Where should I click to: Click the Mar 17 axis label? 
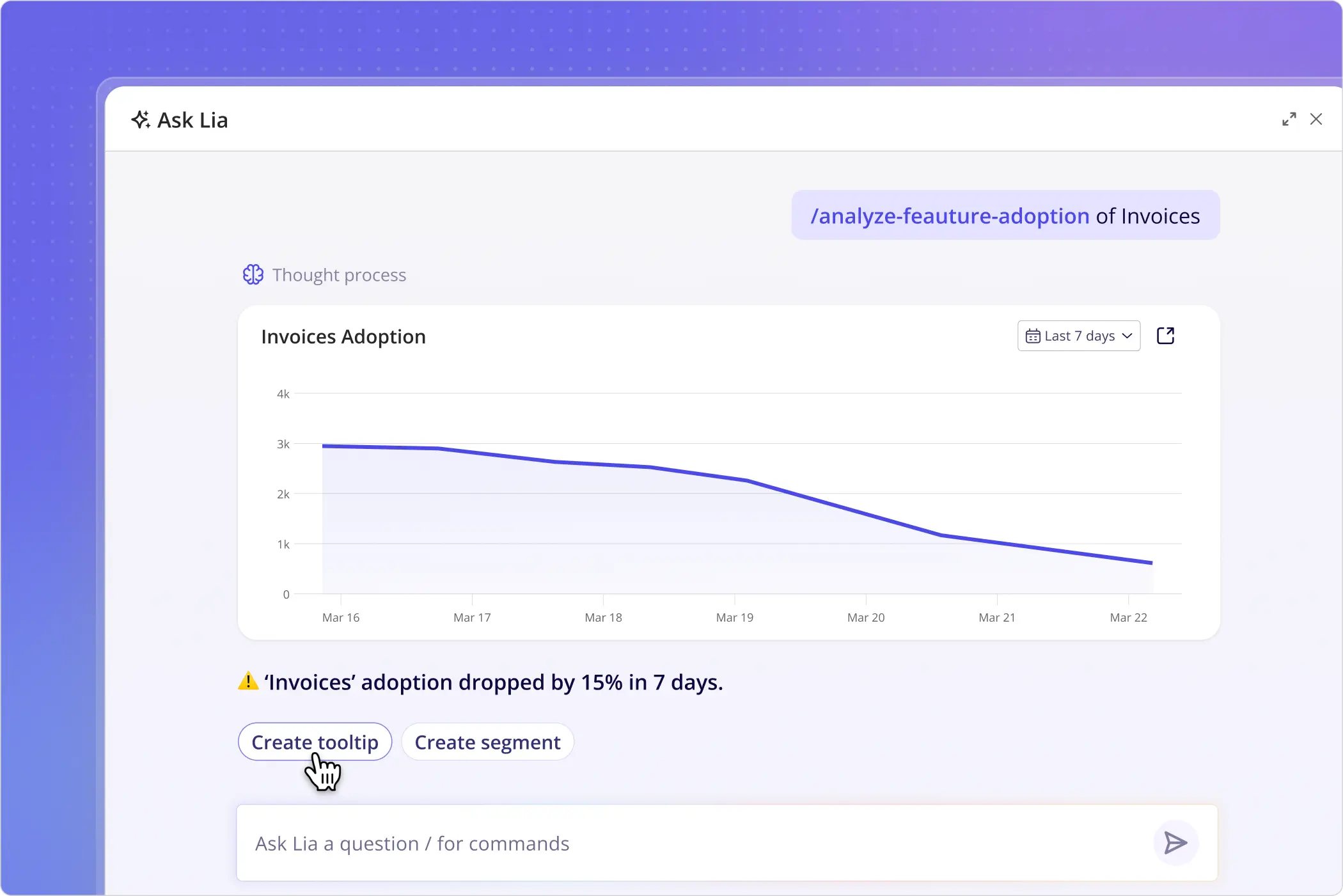(x=472, y=617)
